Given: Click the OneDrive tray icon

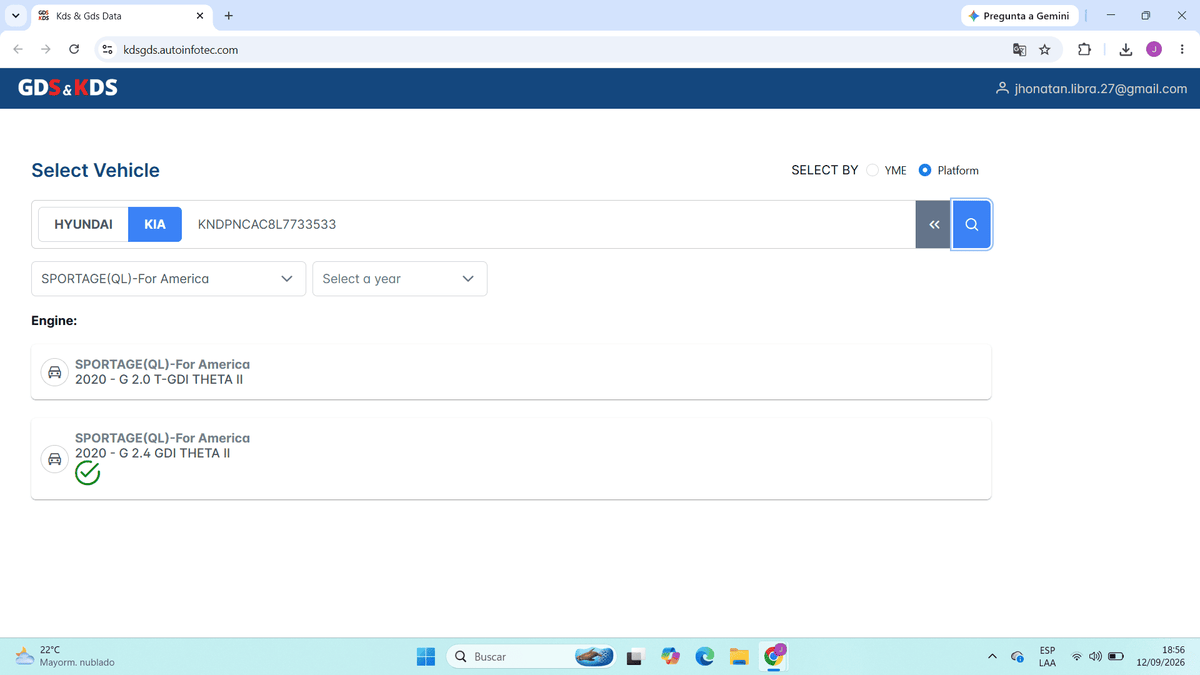Looking at the screenshot, I should click(1017, 657).
